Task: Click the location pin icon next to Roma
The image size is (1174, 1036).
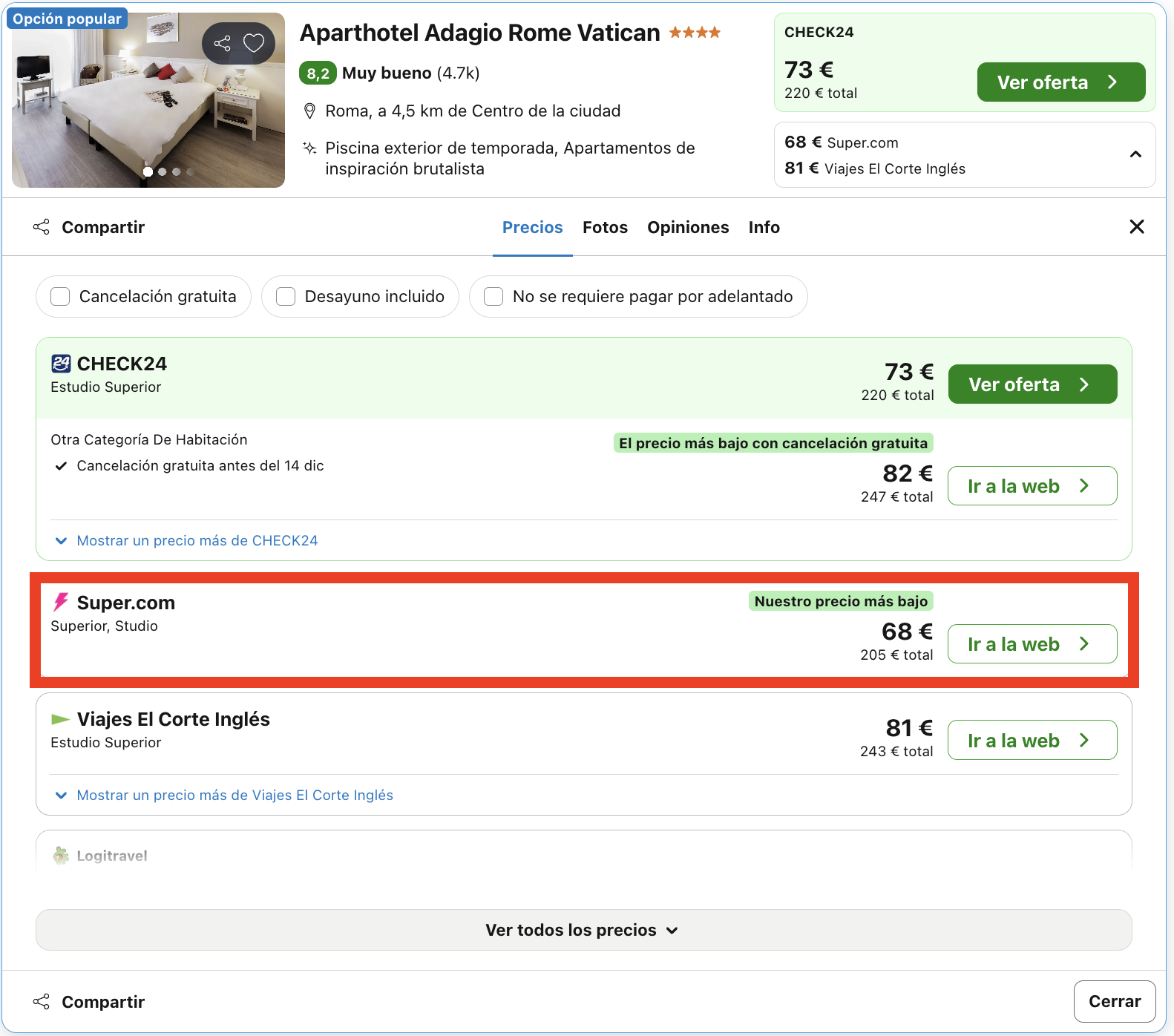Action: [310, 111]
